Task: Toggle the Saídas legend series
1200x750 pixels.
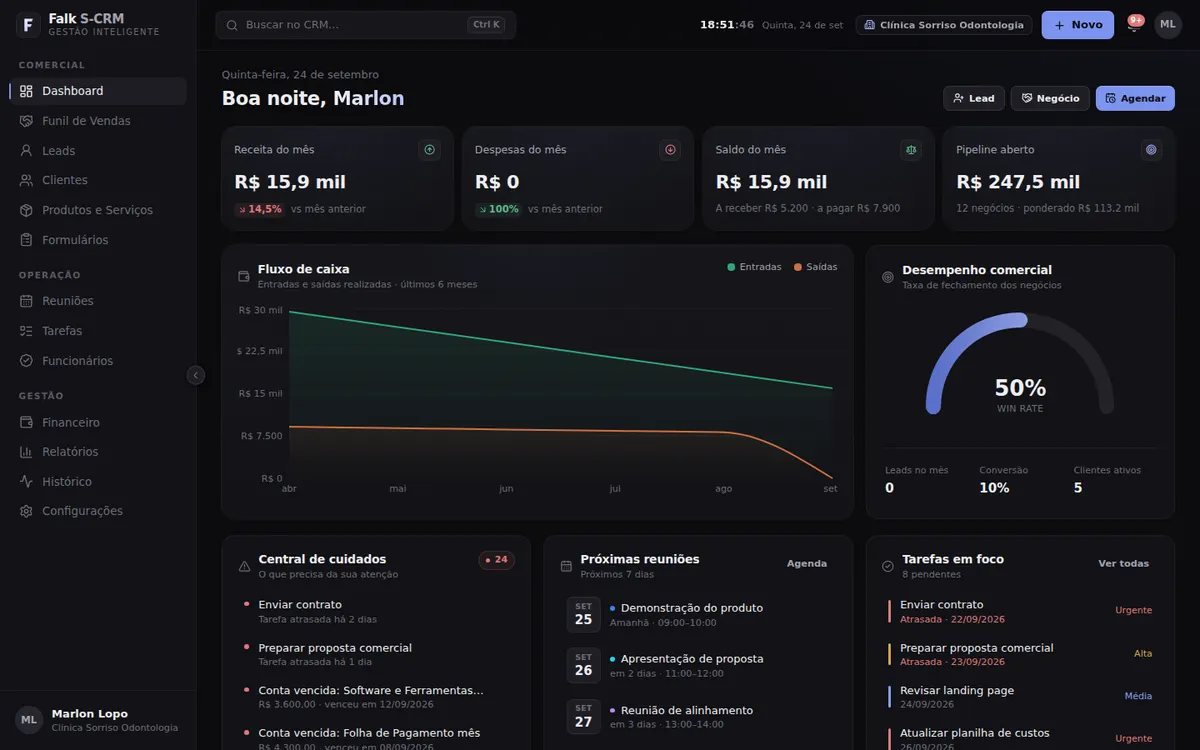Action: [815, 267]
